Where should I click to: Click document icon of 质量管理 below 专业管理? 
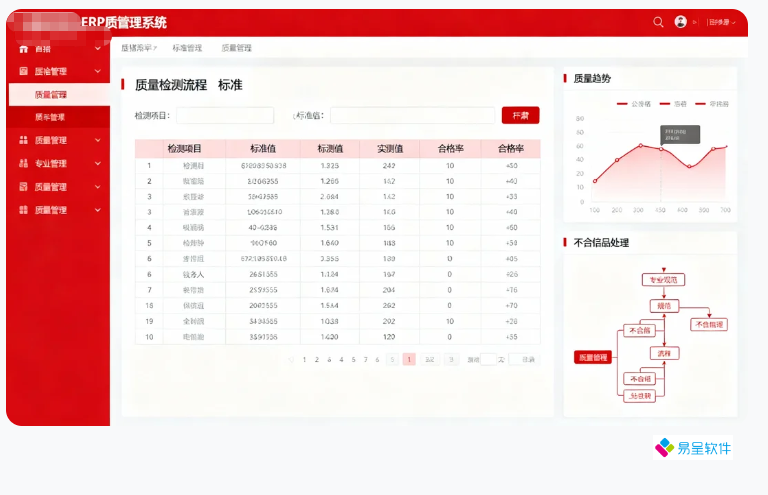pos(23,187)
